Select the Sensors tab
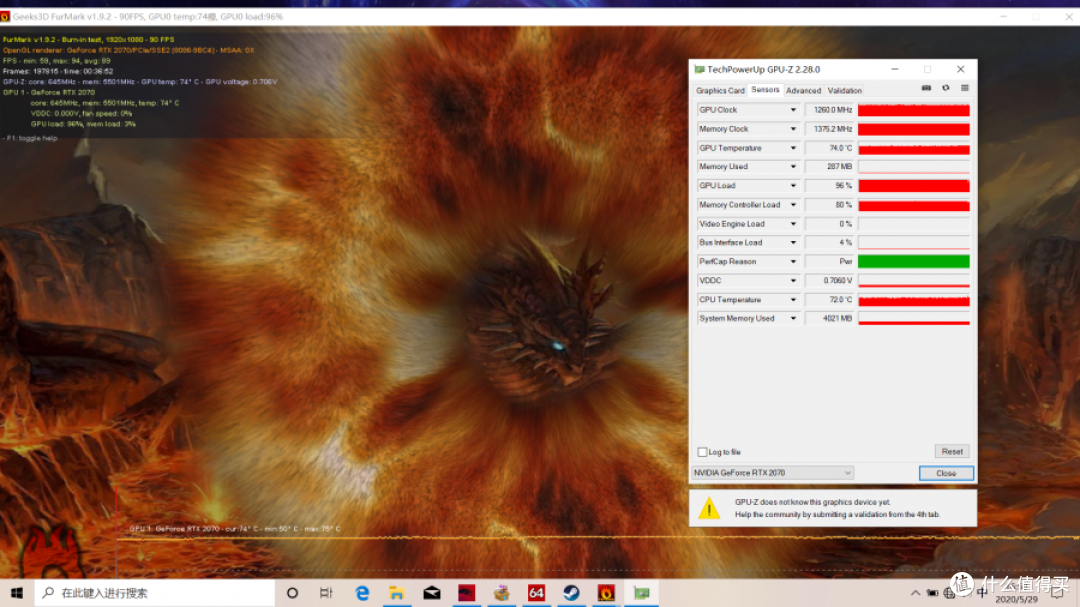The height and width of the screenshot is (607, 1080). (x=765, y=90)
